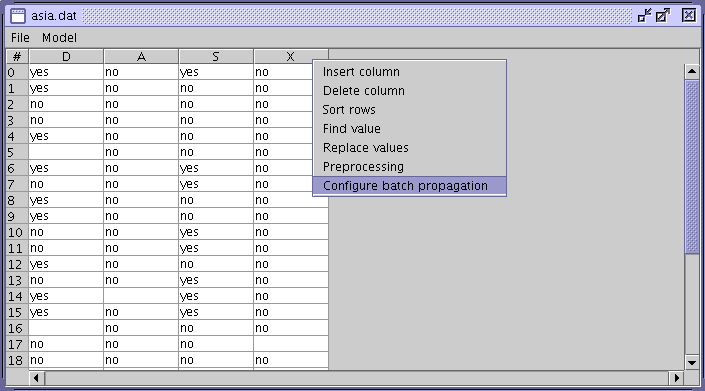Click the asia.dat window menu icon
The height and width of the screenshot is (391, 705).
click(x=18, y=16)
